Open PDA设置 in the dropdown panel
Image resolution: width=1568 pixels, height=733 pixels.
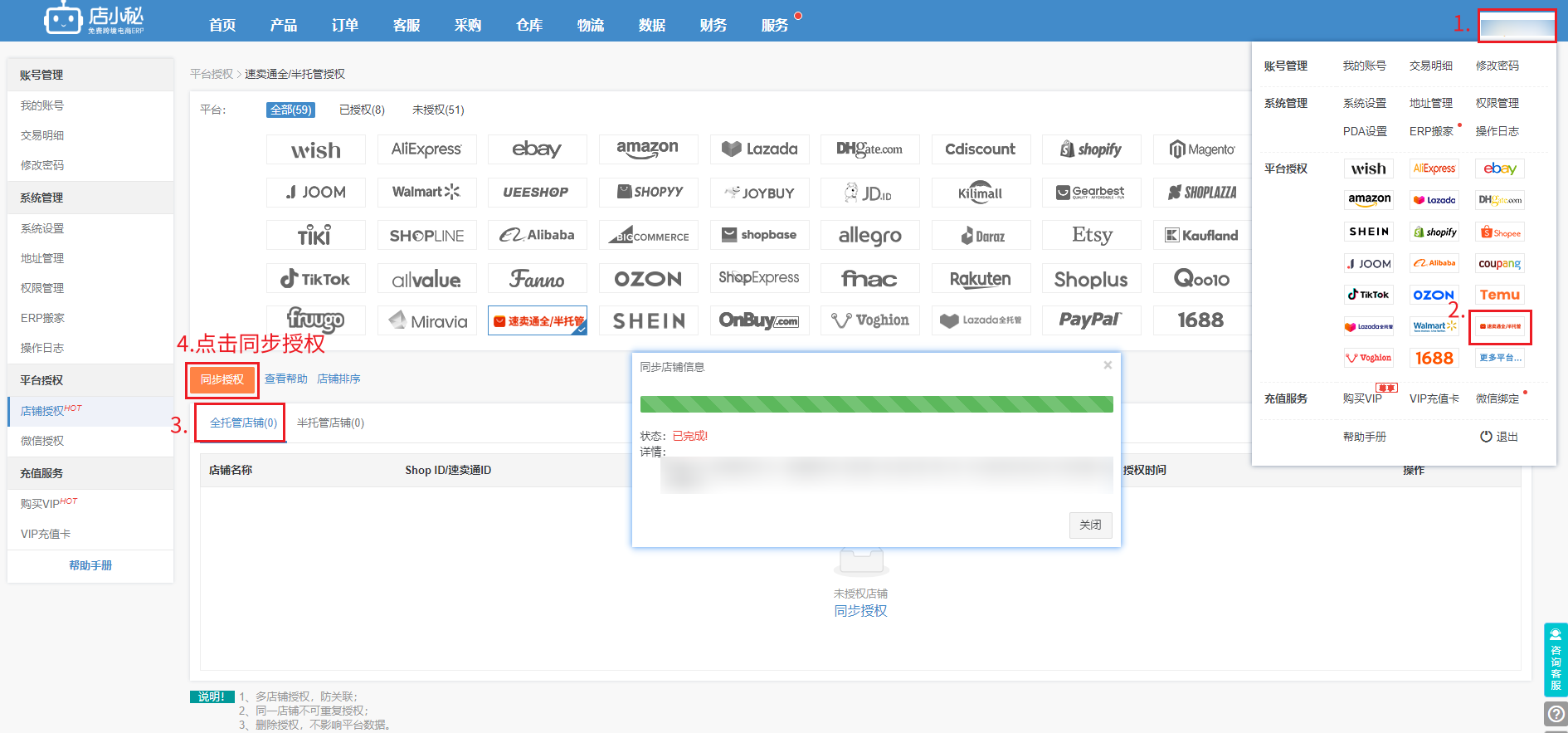coord(1365,131)
